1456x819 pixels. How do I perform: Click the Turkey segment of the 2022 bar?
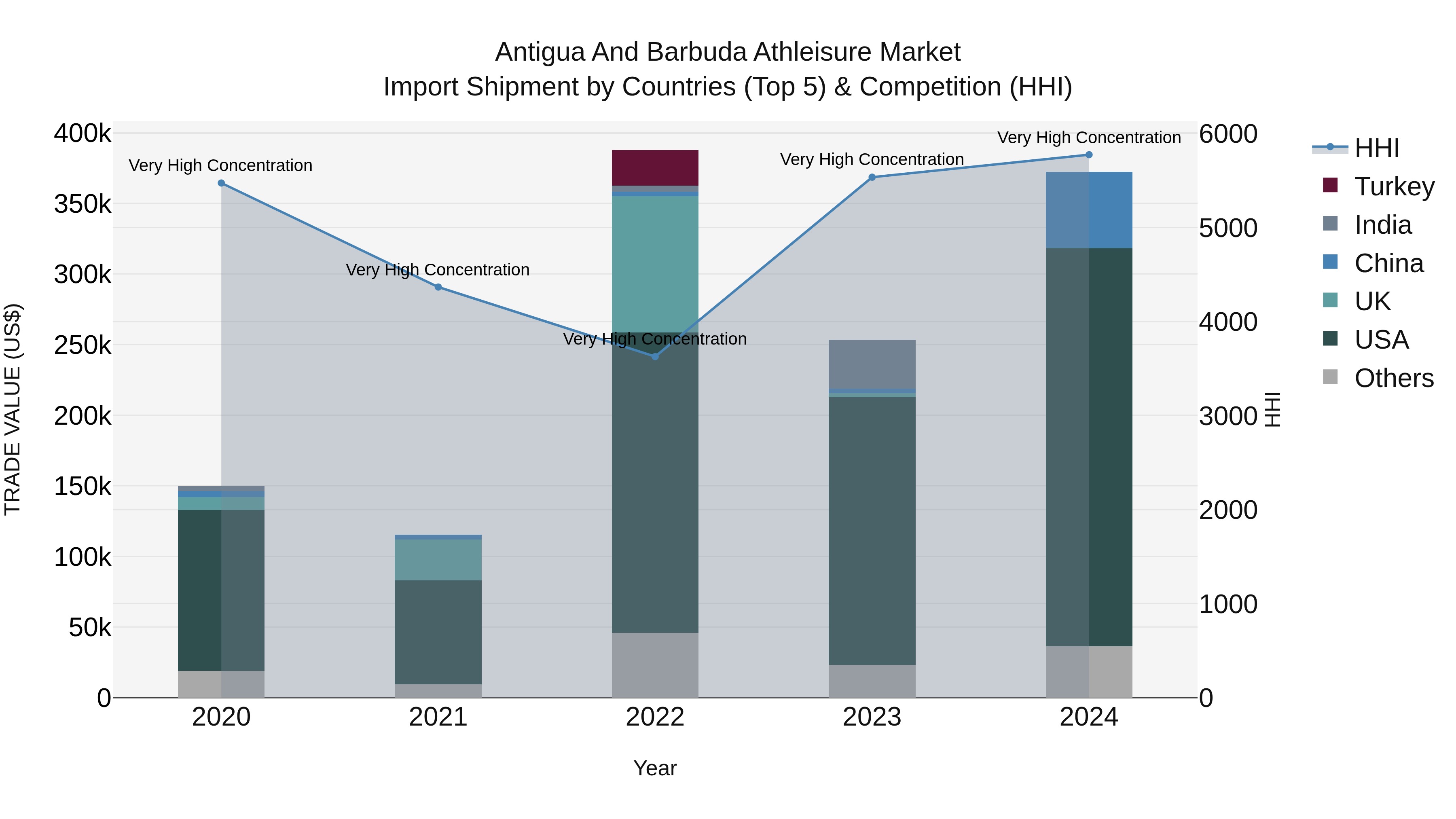655,168
